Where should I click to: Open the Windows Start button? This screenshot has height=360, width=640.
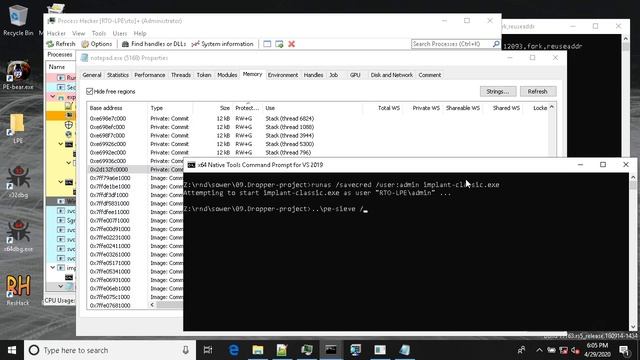(x=12, y=350)
